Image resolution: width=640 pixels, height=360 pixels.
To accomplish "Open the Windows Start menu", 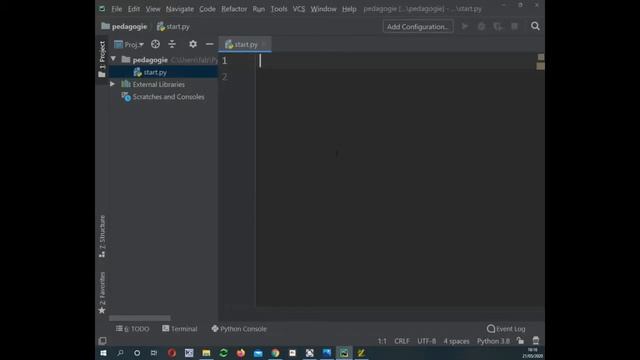I will coord(103,353).
